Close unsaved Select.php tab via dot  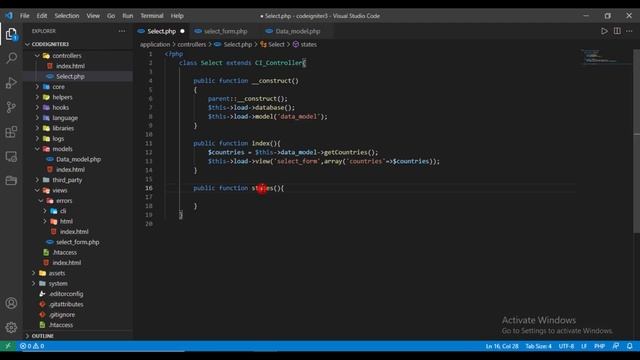pos(182,31)
